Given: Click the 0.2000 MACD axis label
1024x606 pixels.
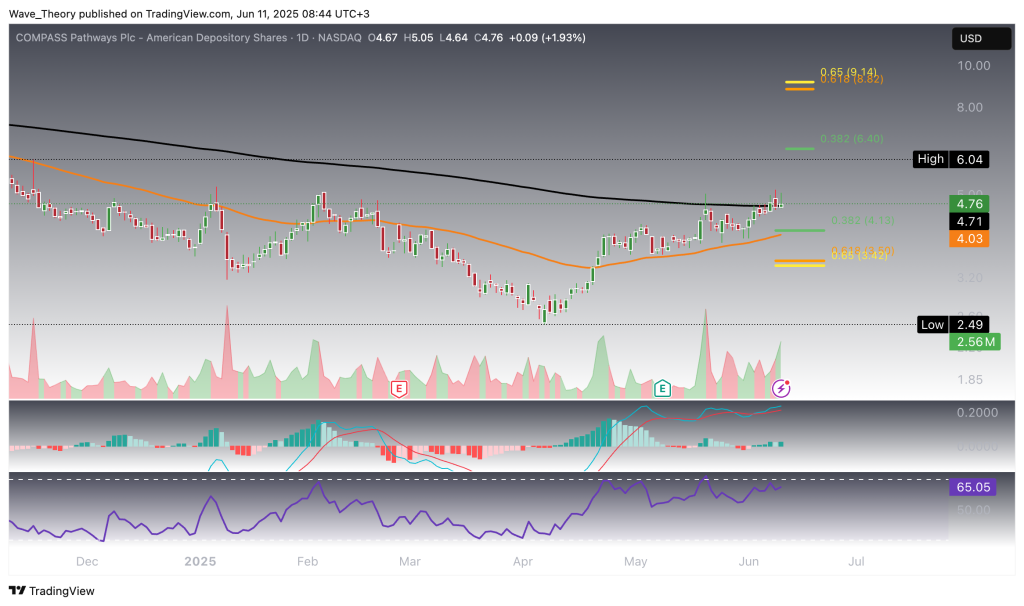Looking at the screenshot, I should [978, 413].
